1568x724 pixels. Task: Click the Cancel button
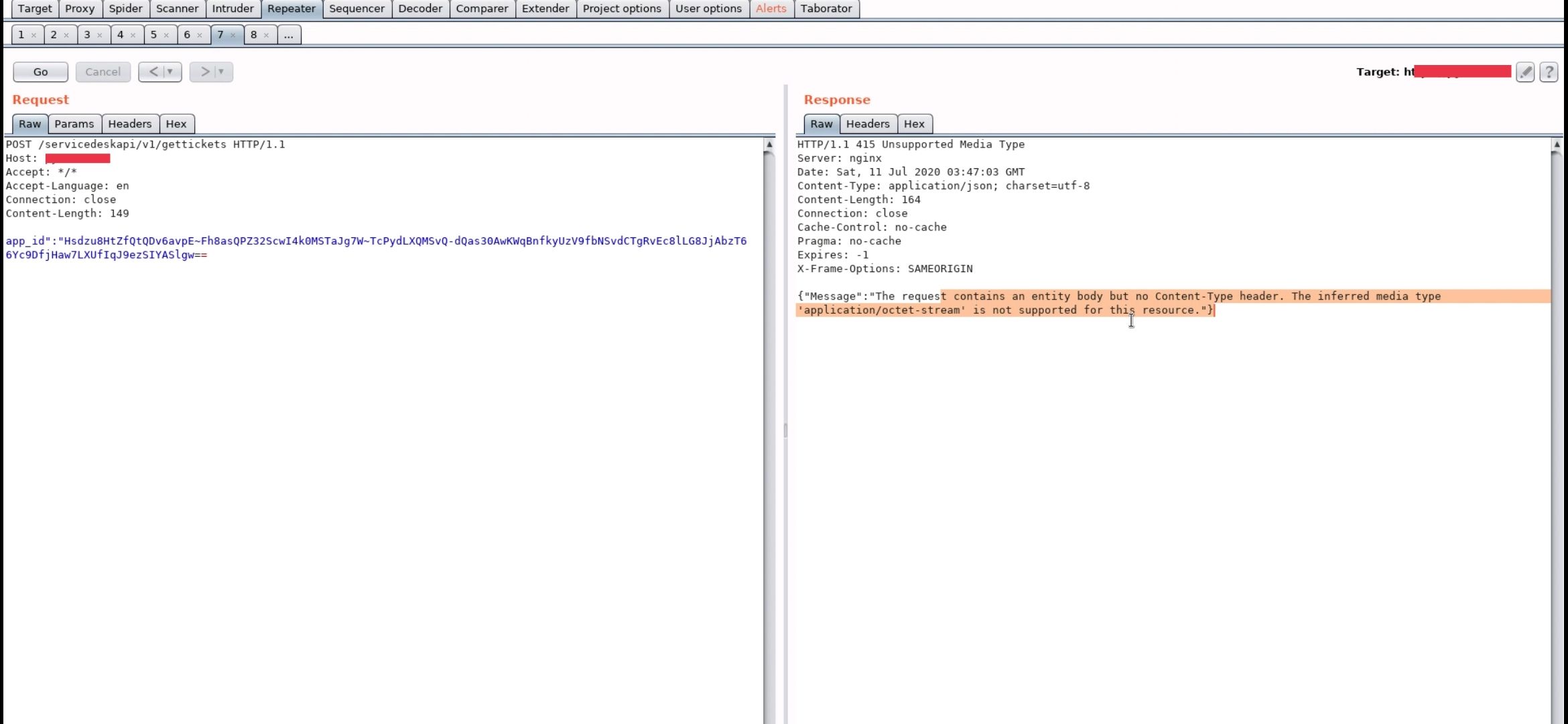click(x=103, y=72)
